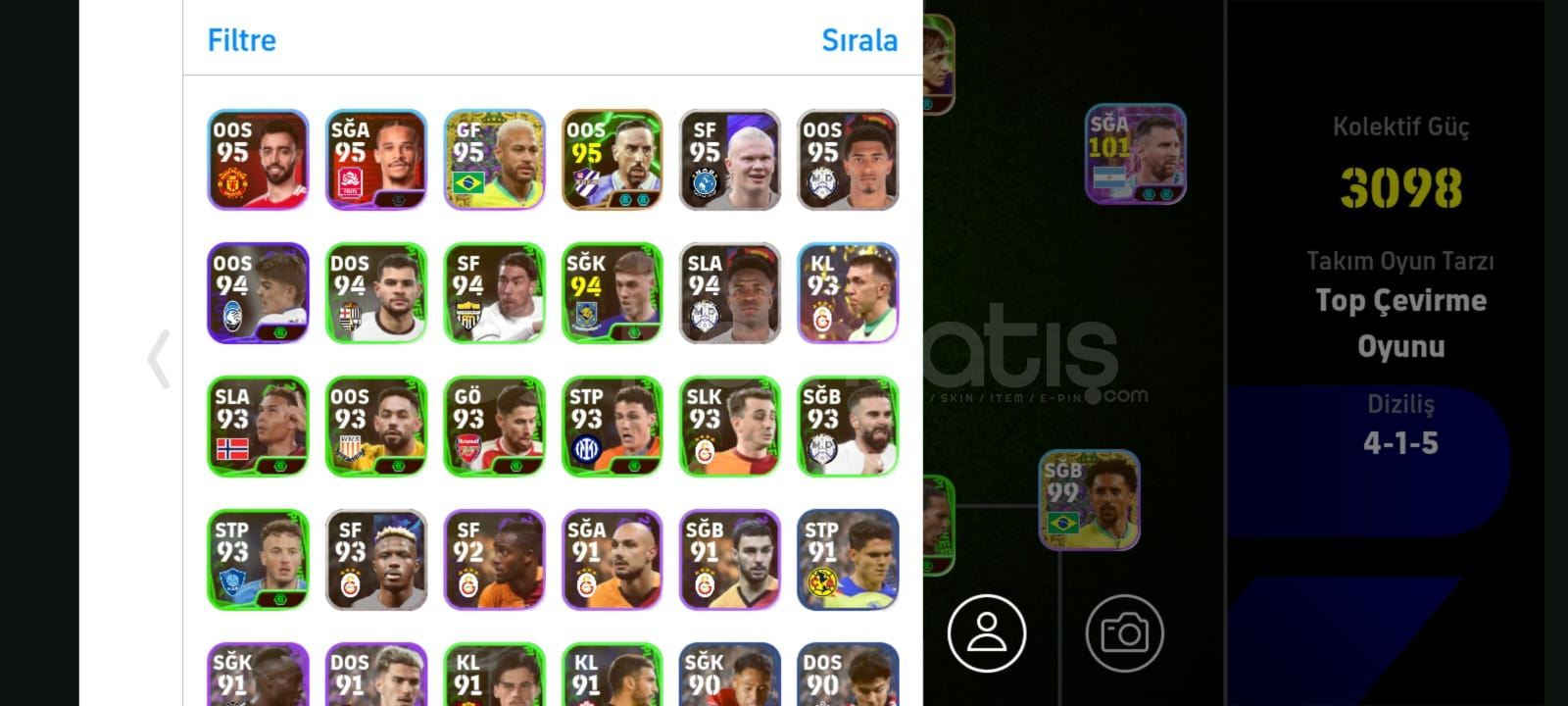Open the profile icon button
The image size is (1568, 706).
[987, 632]
